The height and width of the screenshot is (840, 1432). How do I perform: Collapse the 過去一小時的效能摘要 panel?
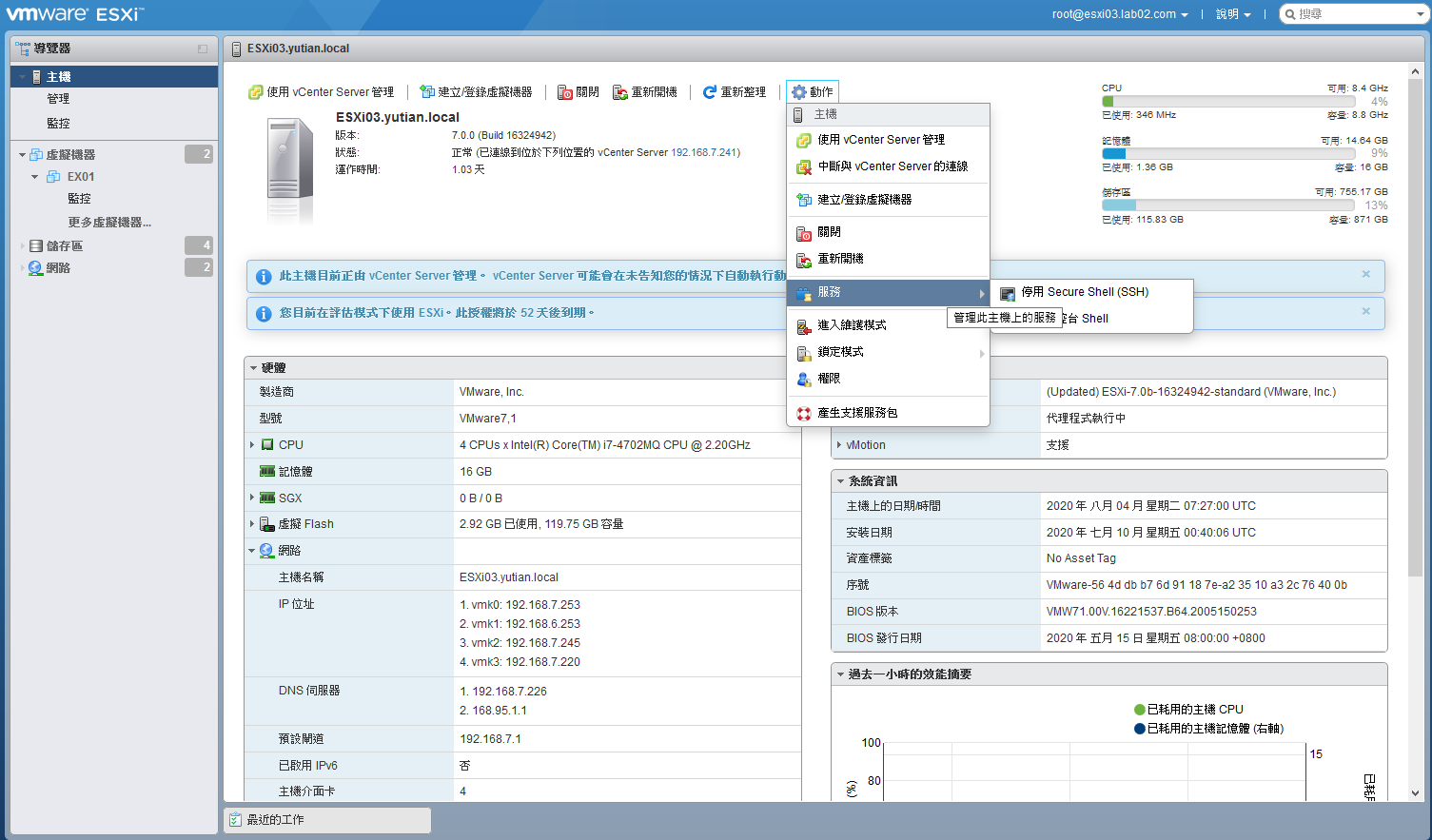[x=840, y=674]
